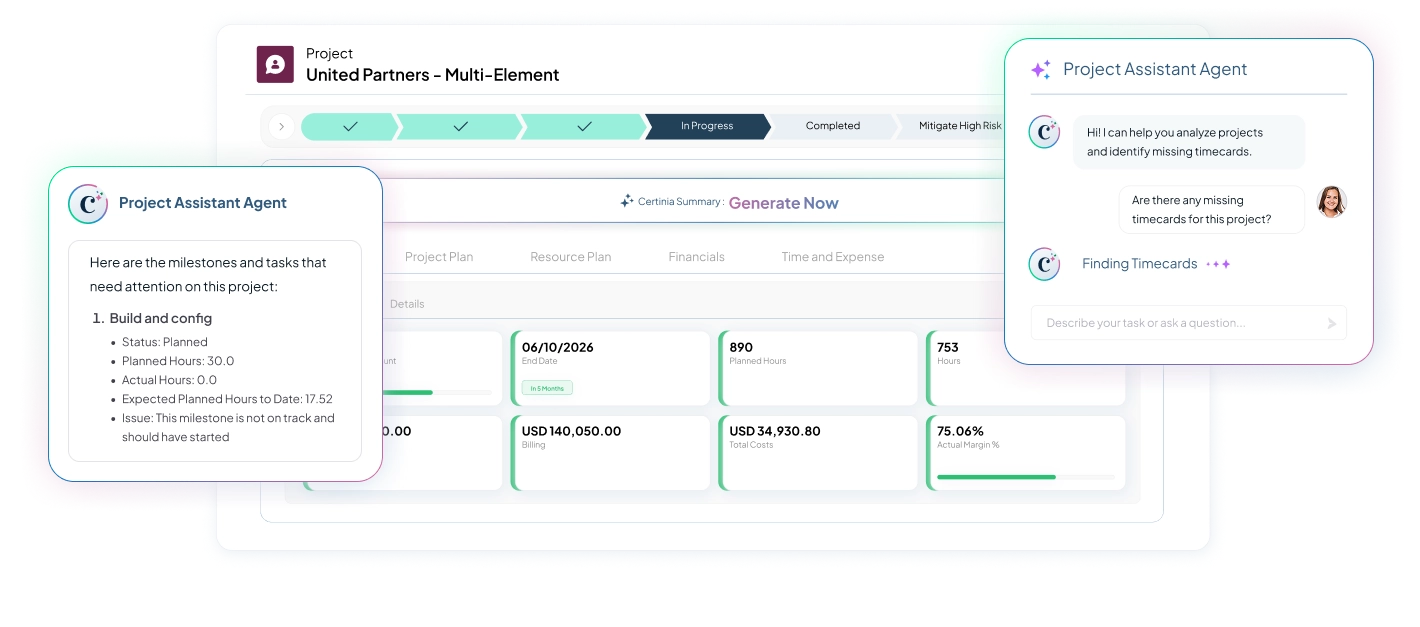
Task: Click the Certinia logo in left agent panel
Action: point(88,203)
